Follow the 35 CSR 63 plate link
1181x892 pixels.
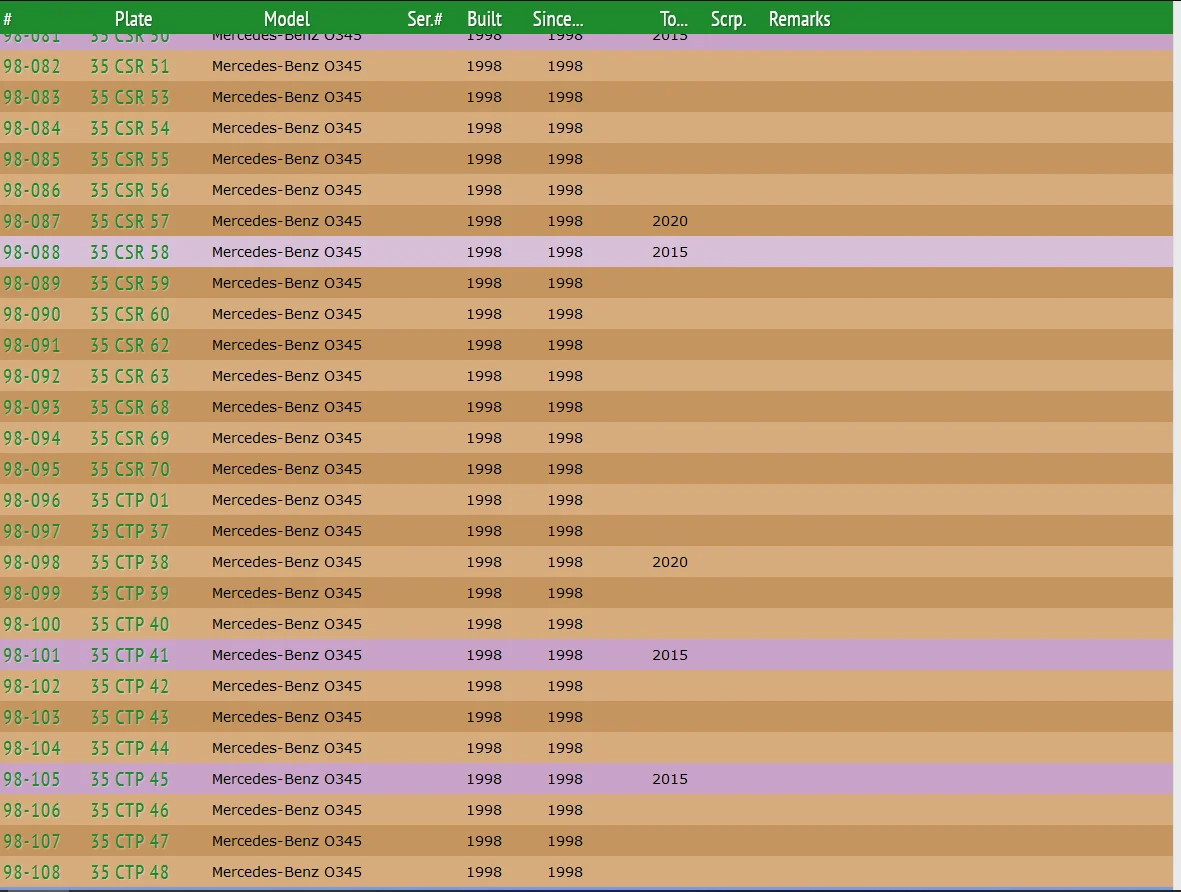click(130, 377)
